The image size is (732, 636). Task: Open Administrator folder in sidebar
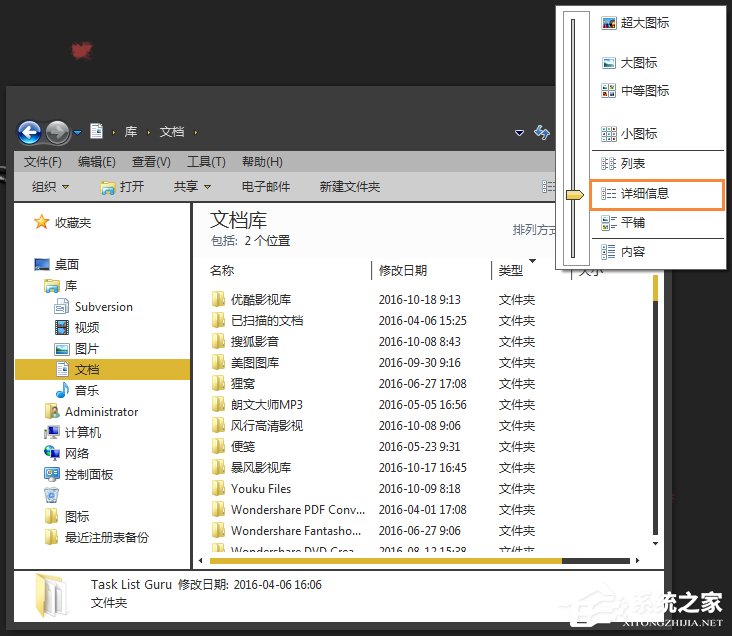92,411
